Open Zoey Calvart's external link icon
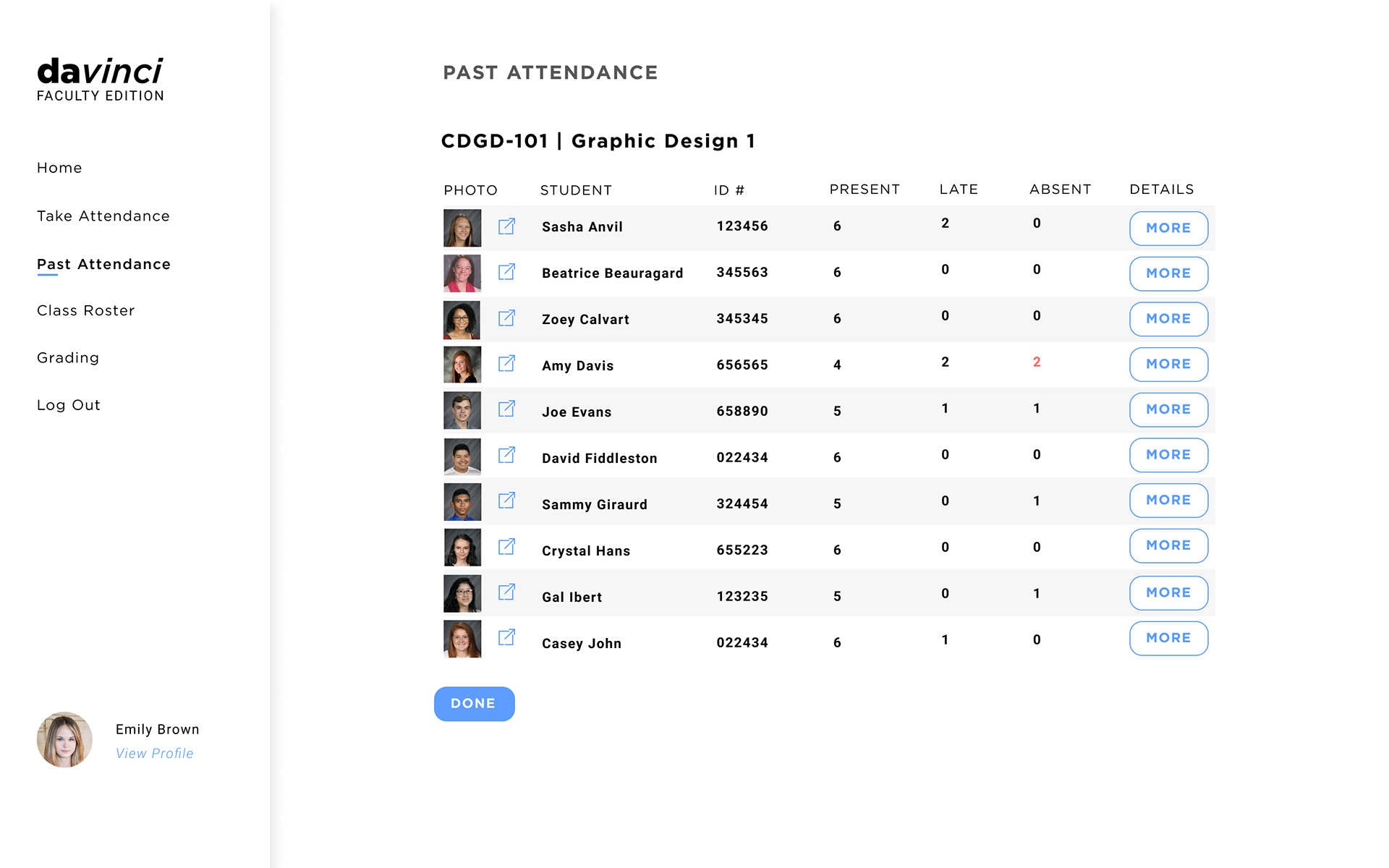 506,318
